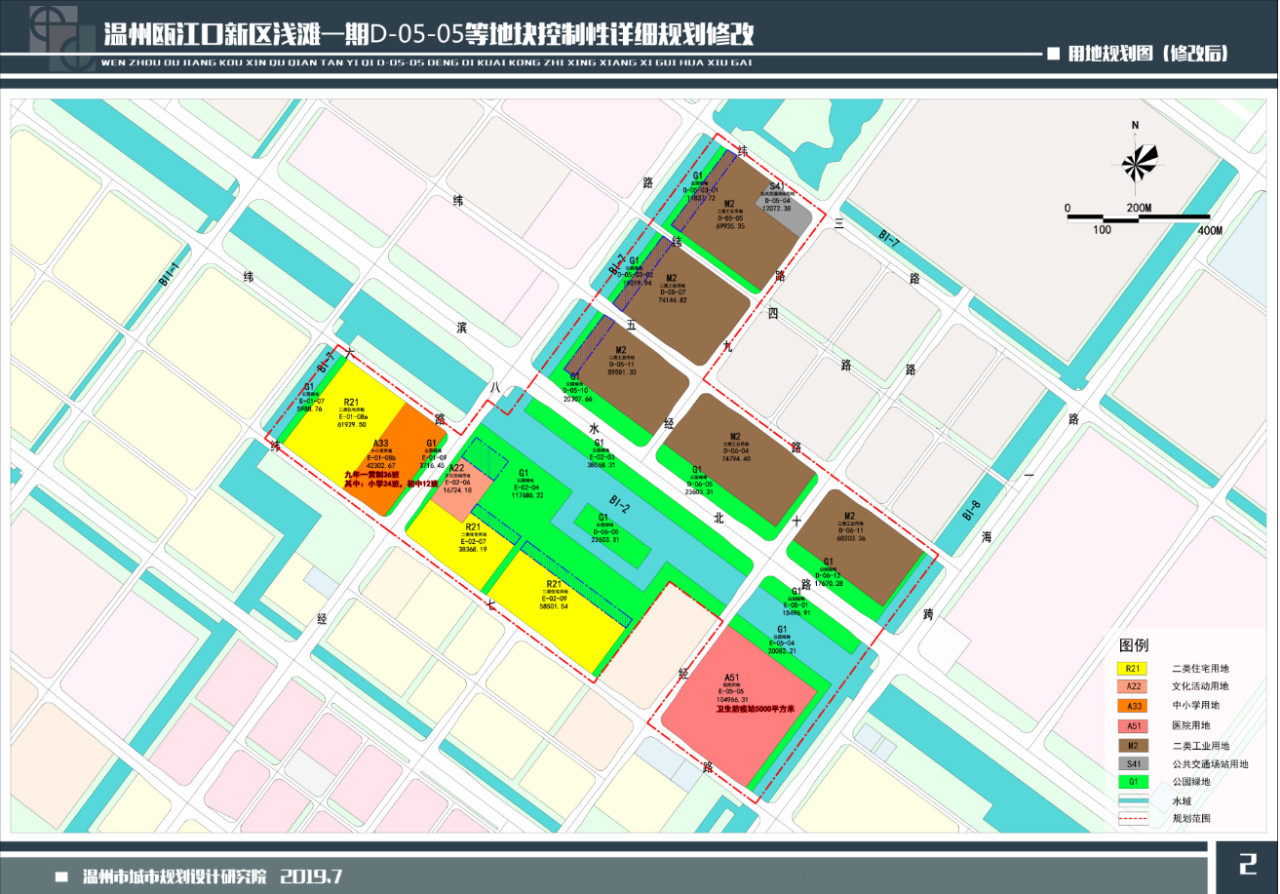The height and width of the screenshot is (894, 1280).
Task: Click the red note 九年一贯制36班
Action: tap(374, 474)
